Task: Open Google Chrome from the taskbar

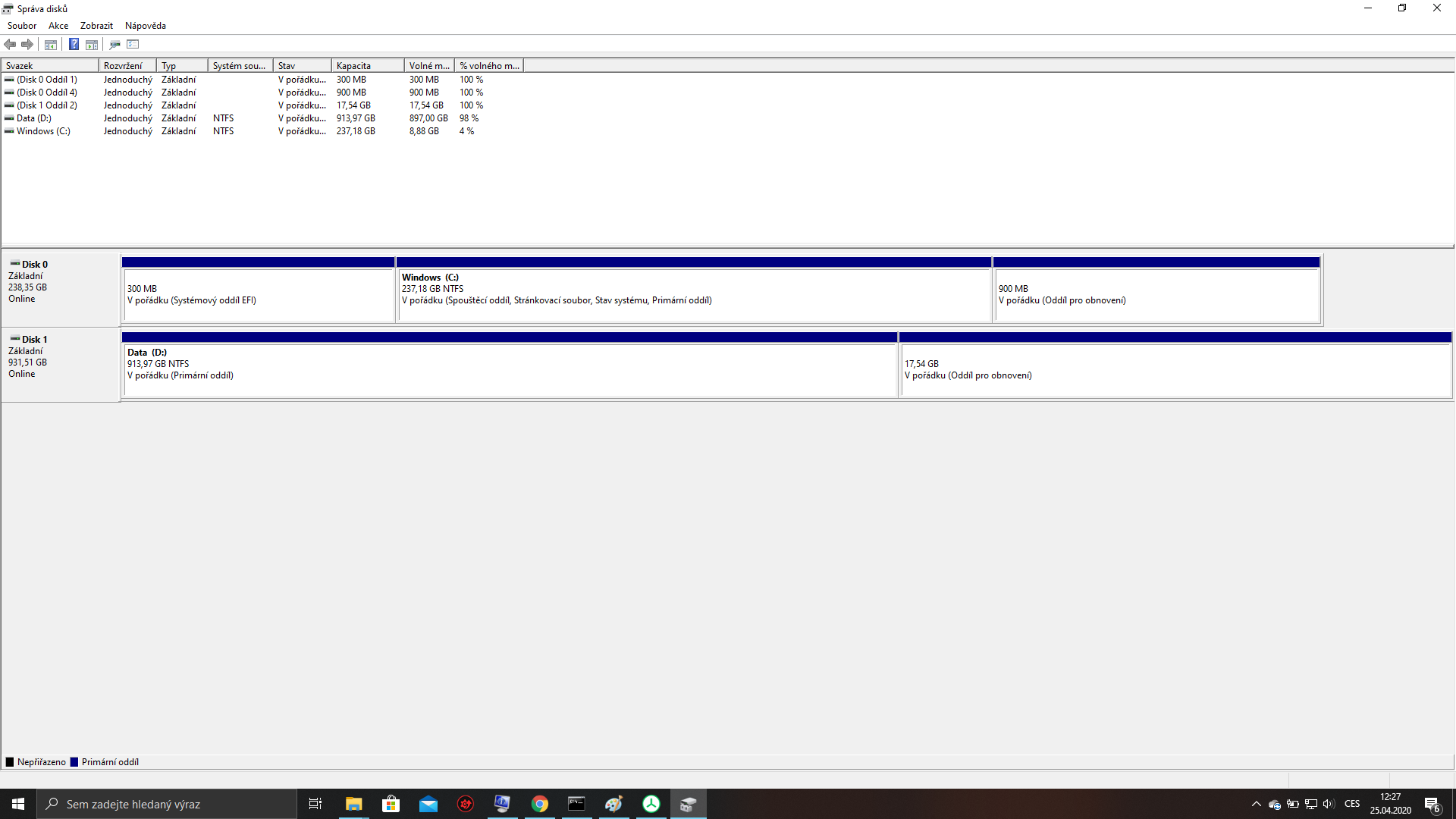Action: pyautogui.click(x=539, y=804)
